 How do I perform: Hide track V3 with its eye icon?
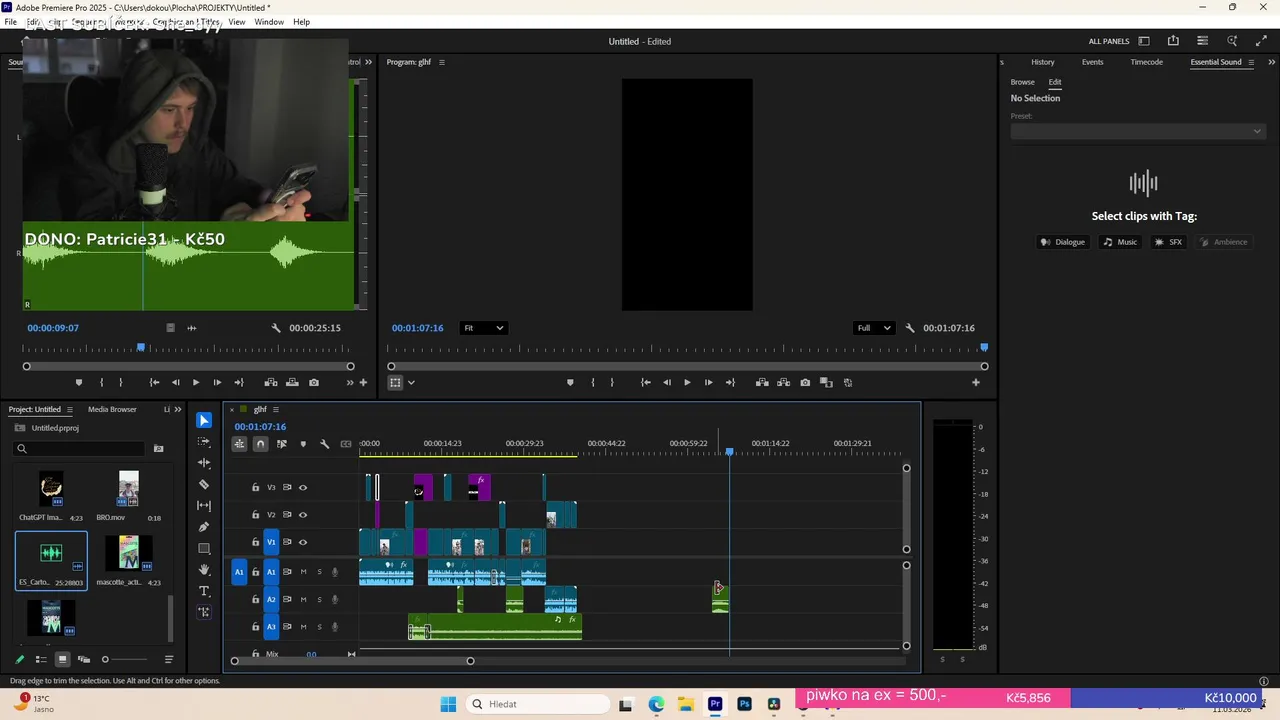click(x=303, y=488)
